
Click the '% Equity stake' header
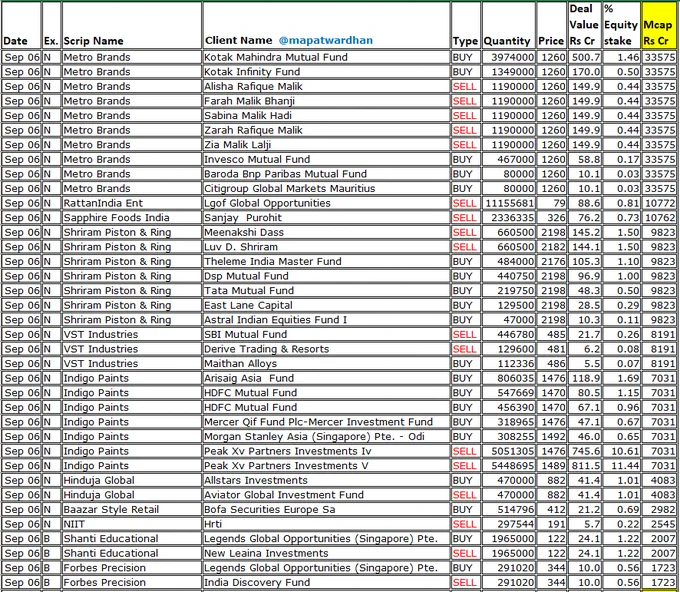(x=621, y=25)
